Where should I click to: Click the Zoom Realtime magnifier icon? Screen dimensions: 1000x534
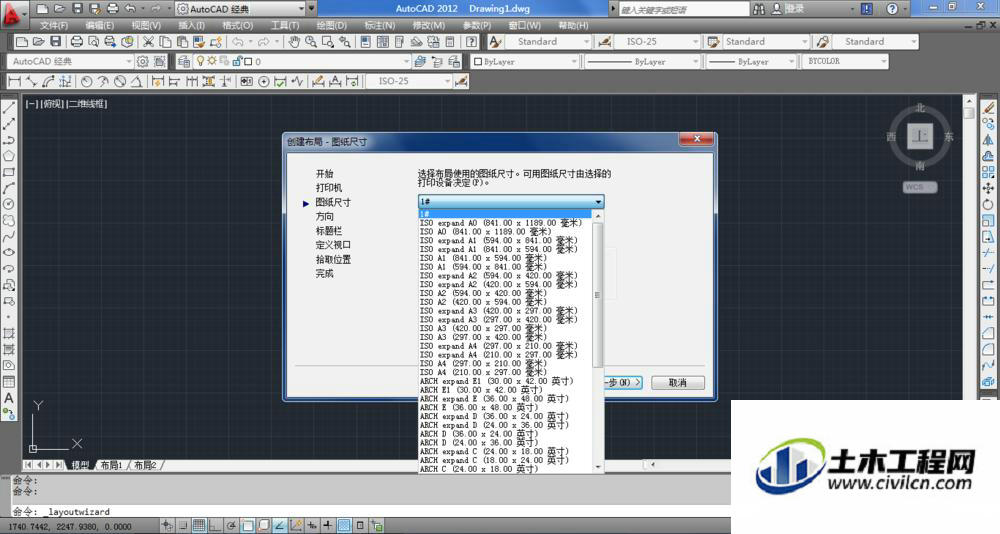311,41
